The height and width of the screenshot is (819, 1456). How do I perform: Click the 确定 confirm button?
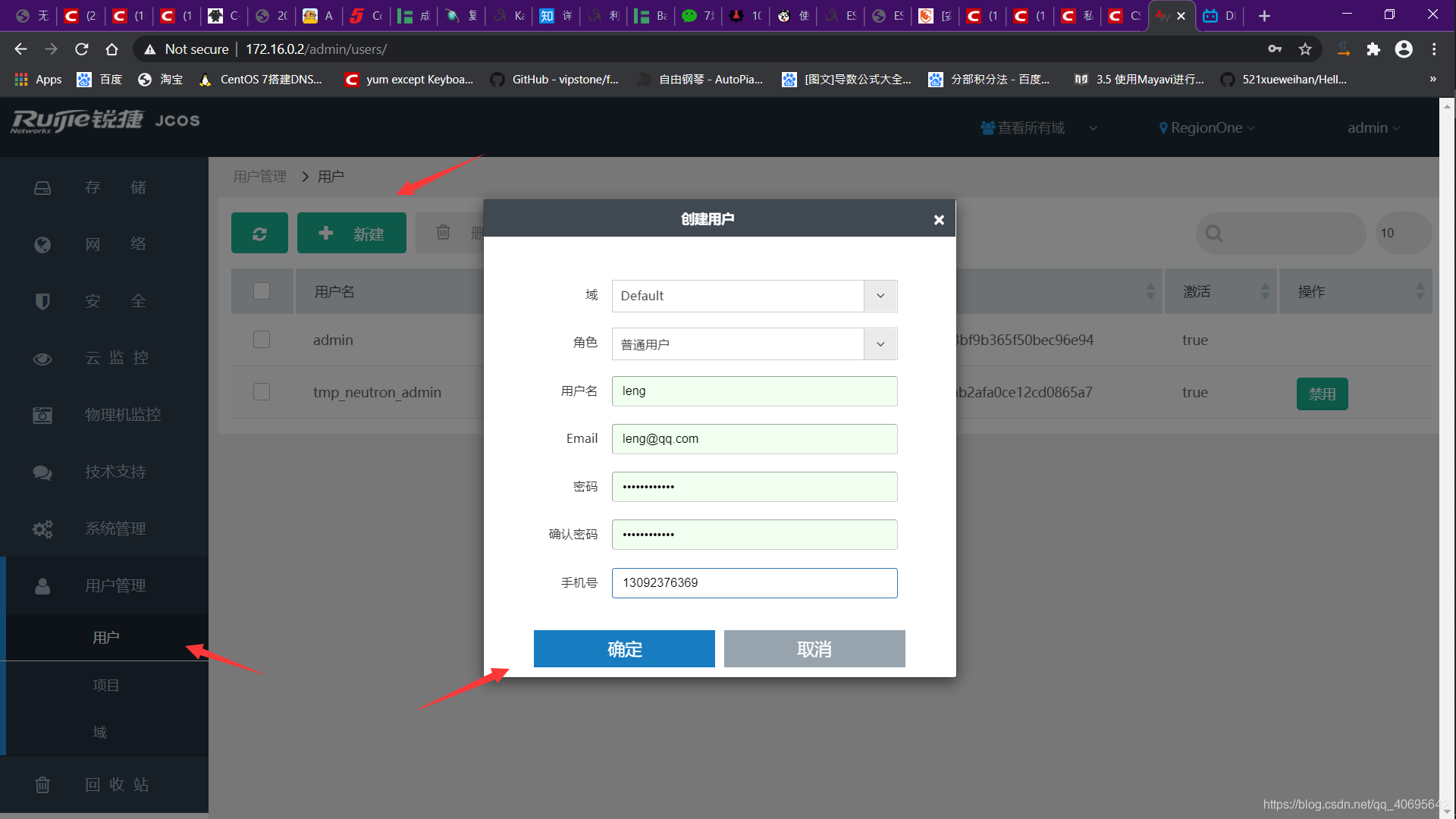624,649
